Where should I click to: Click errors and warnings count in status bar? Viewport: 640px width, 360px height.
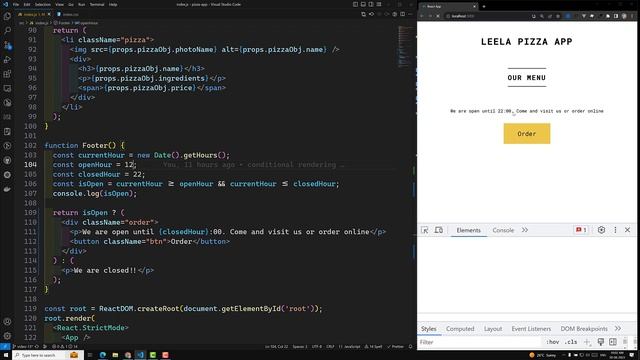64,347
